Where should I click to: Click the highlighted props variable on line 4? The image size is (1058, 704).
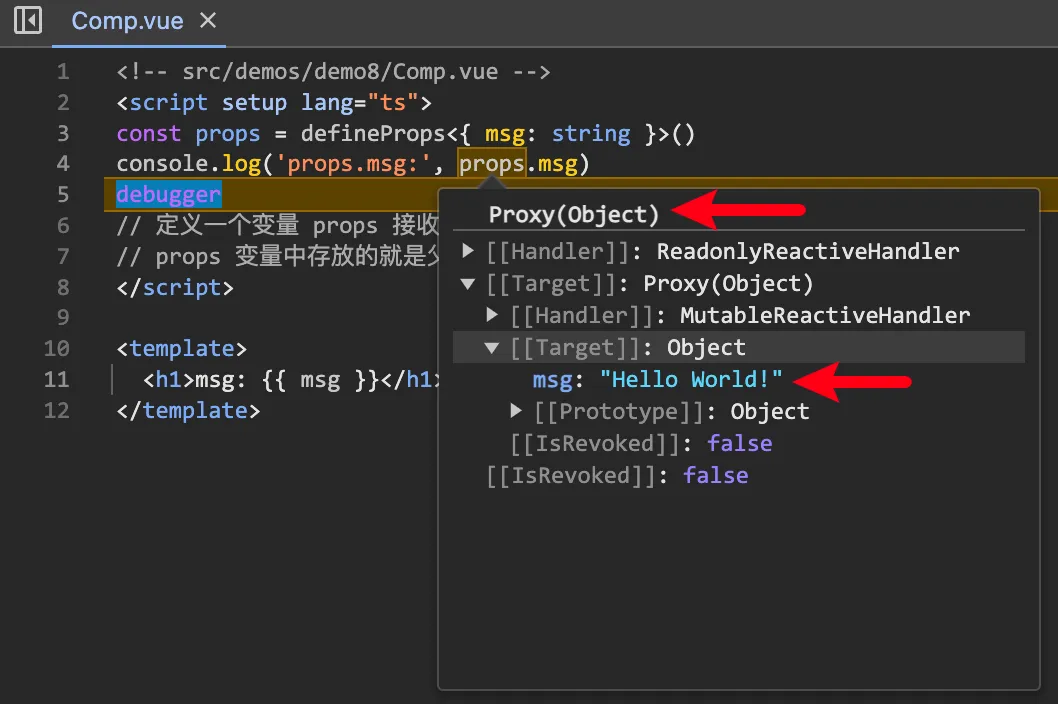pyautogui.click(x=491, y=164)
